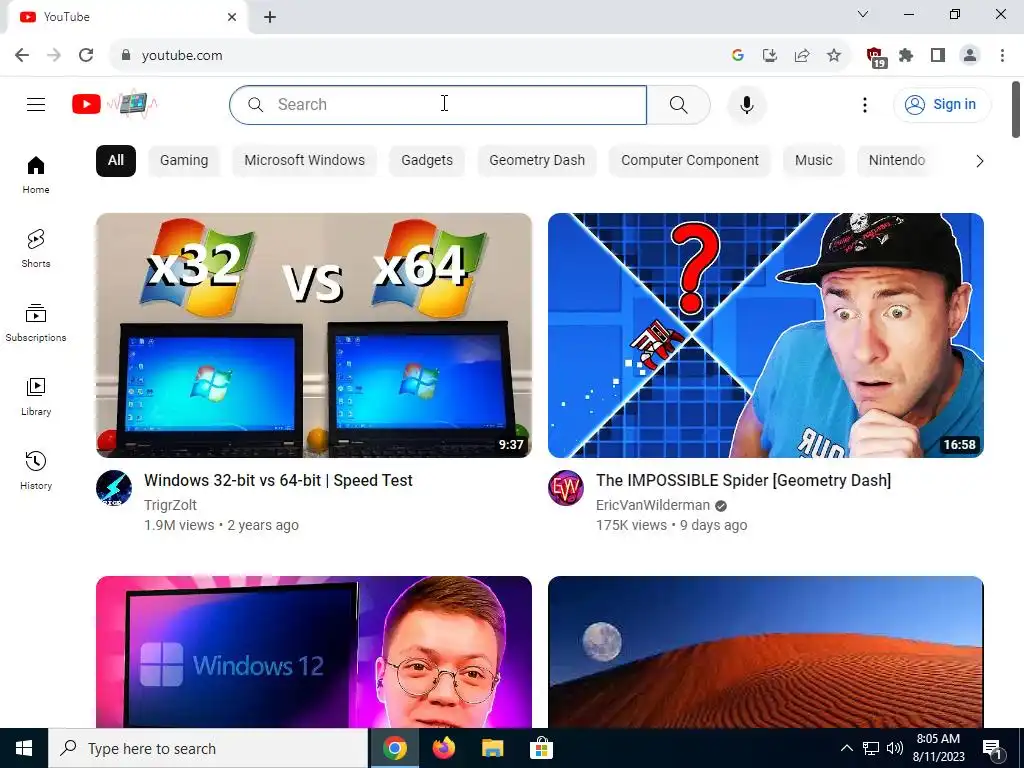The image size is (1024, 768).
Task: Open the Windows 12 video thumbnail
Action: [313, 652]
